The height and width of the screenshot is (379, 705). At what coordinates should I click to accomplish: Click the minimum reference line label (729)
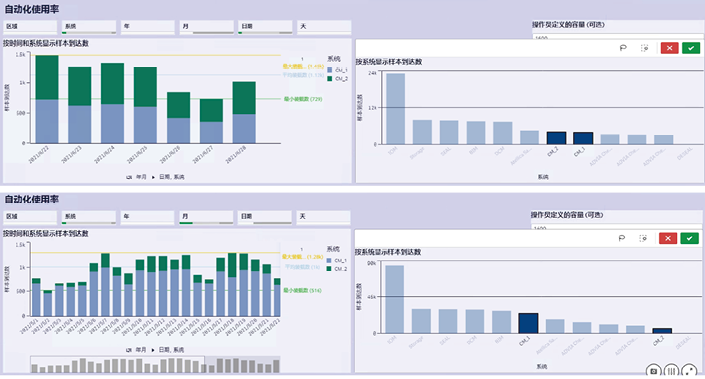303,99
